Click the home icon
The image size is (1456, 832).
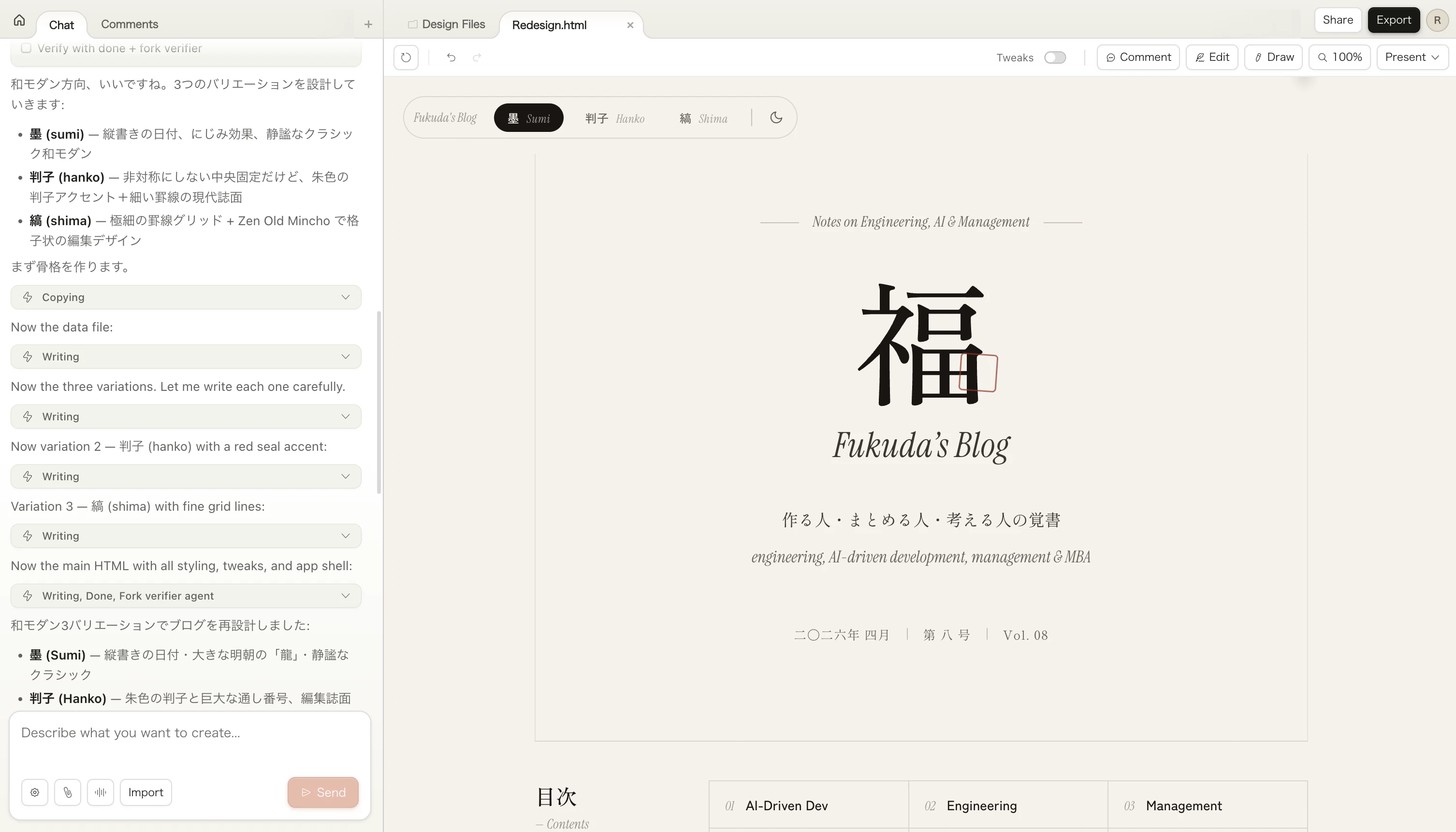point(19,21)
